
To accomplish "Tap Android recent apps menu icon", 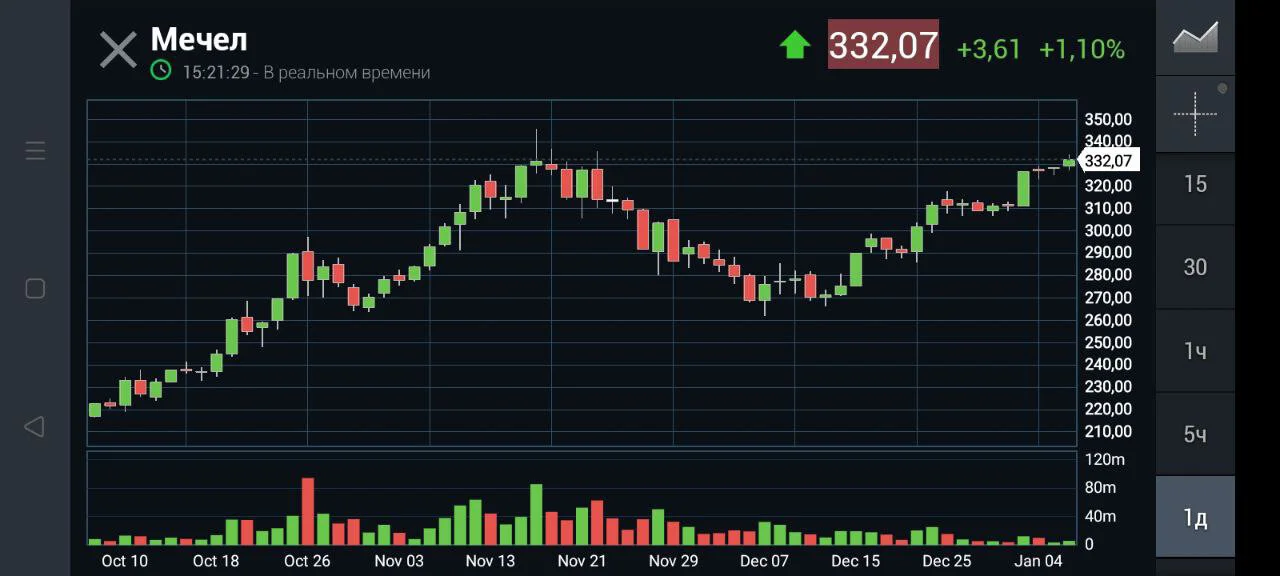I will (35, 151).
